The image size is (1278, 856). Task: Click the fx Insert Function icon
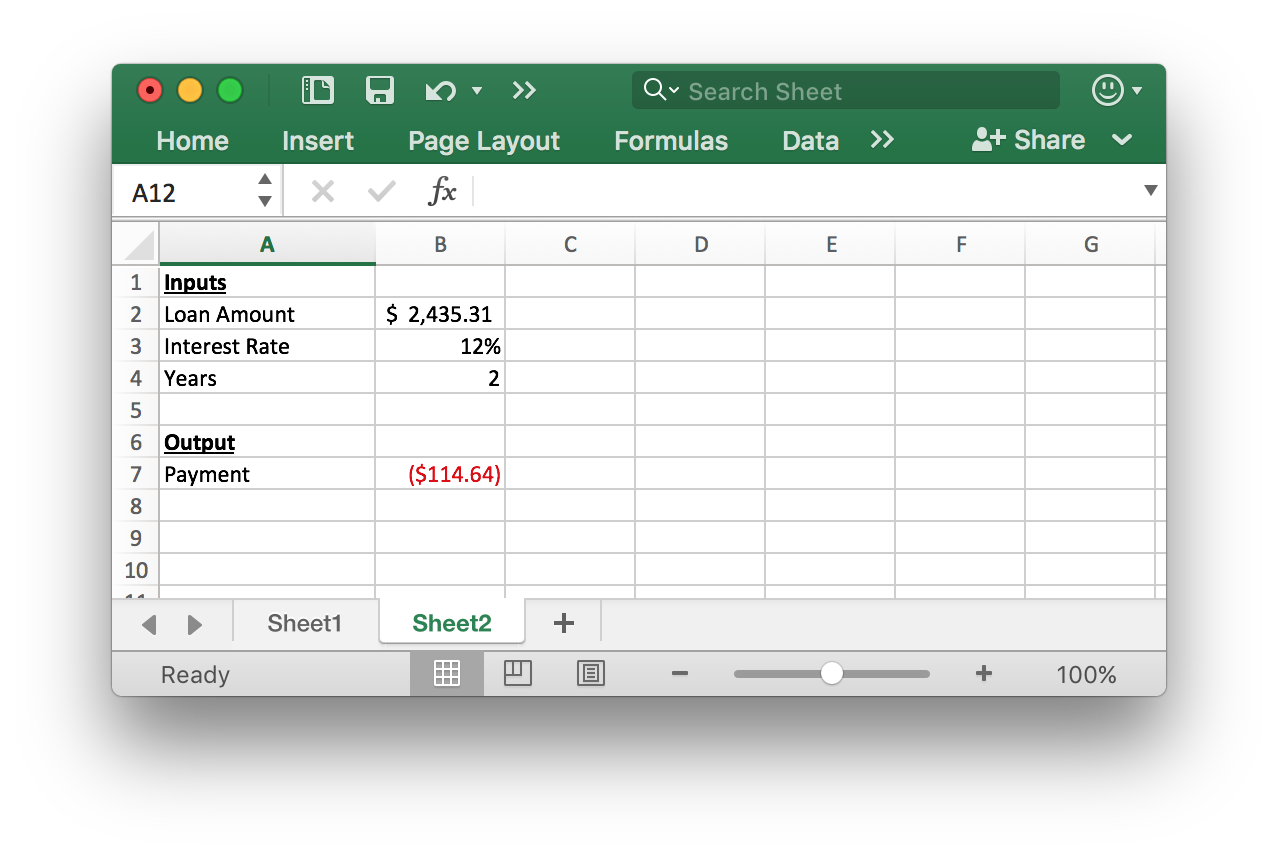(x=441, y=191)
